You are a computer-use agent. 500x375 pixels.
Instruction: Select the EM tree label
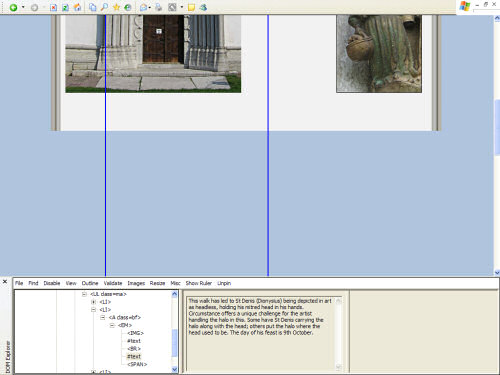[x=125, y=325]
